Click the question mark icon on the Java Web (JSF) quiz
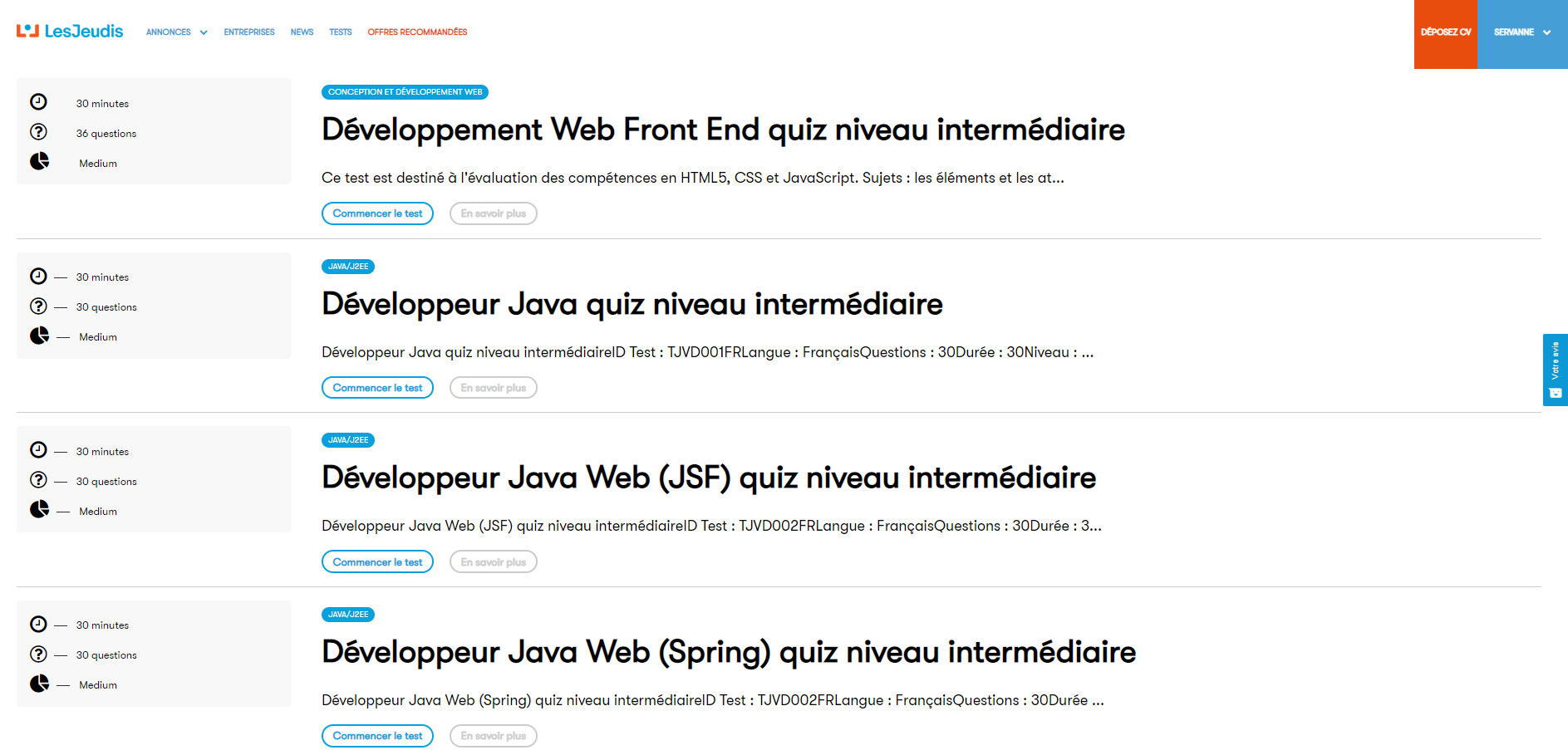Screen dimensions: 1568x750 [38, 480]
